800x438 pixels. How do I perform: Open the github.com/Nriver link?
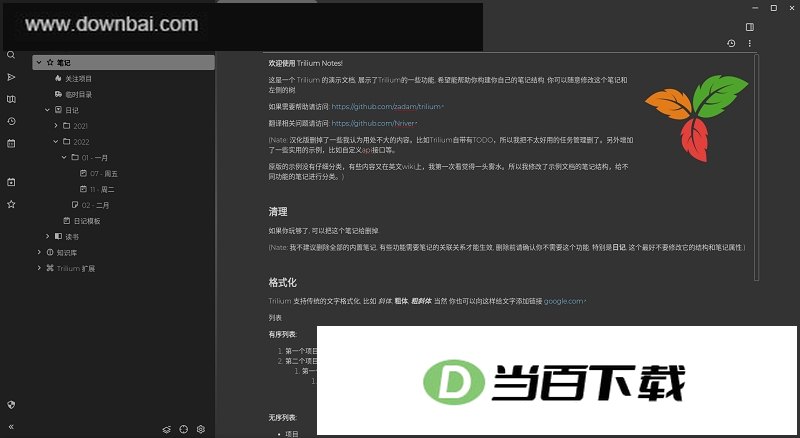373,123
